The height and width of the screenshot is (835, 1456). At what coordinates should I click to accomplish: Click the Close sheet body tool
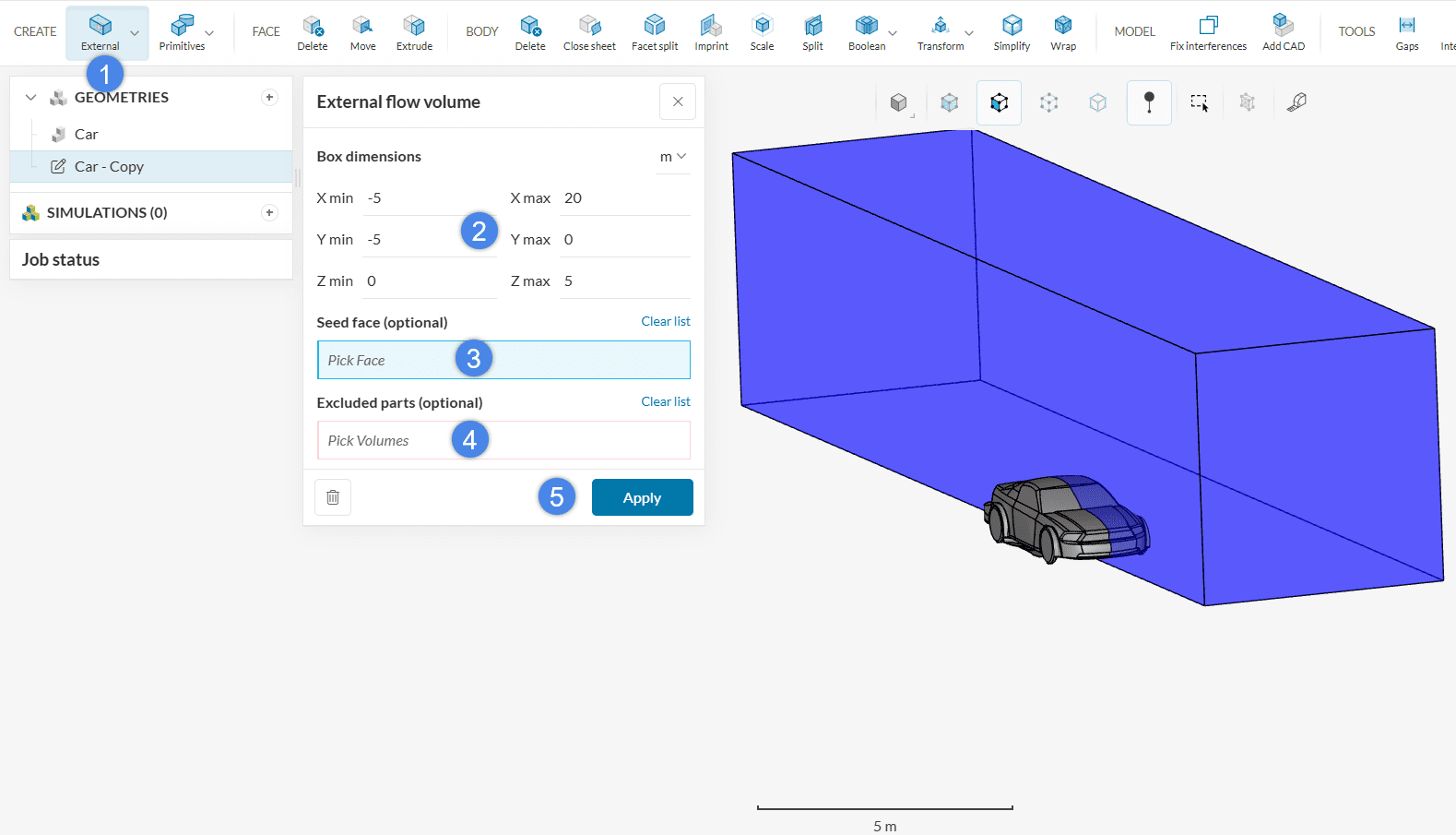589,32
